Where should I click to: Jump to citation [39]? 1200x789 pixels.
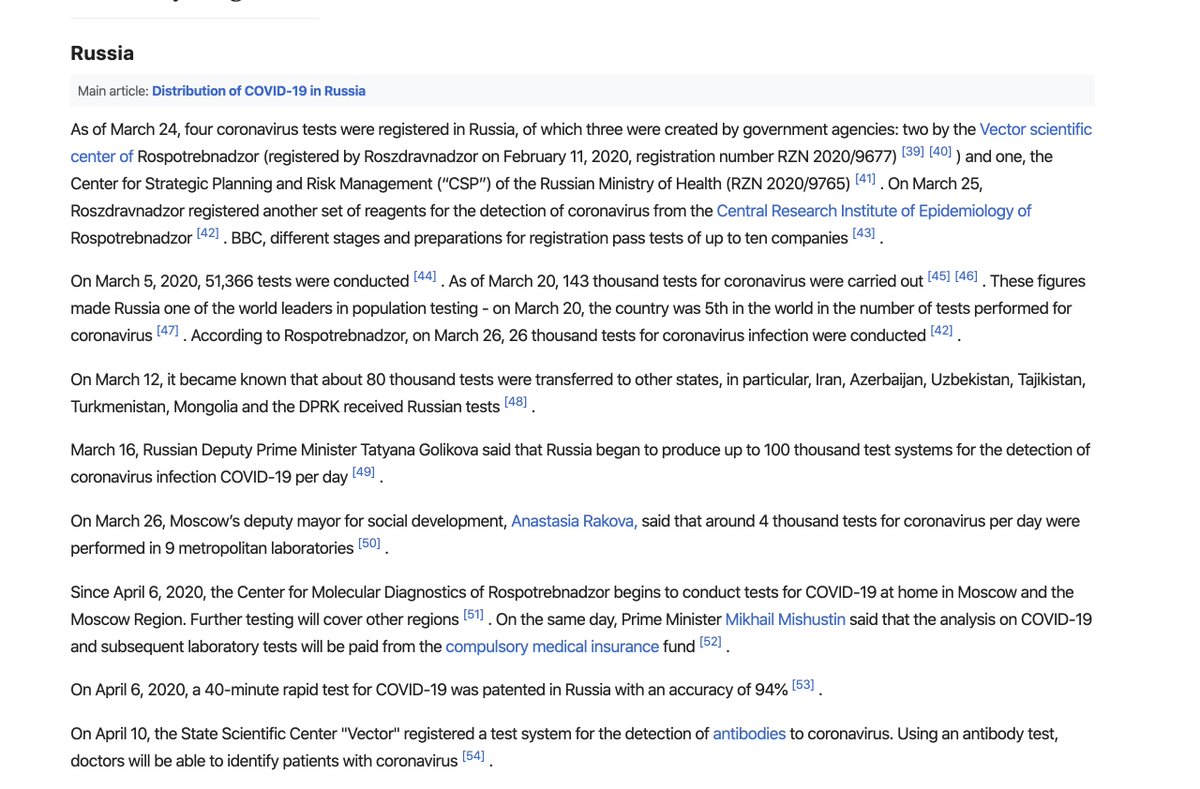[912, 151]
